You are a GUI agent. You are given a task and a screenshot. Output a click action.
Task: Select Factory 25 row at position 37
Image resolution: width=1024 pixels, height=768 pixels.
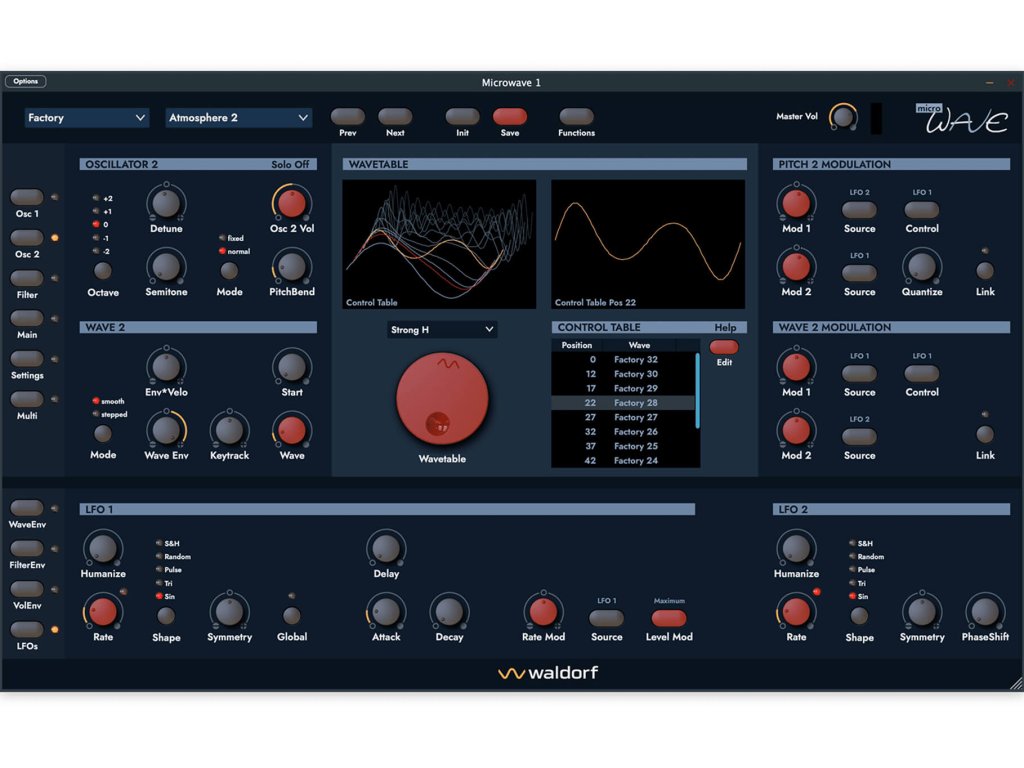pos(623,446)
